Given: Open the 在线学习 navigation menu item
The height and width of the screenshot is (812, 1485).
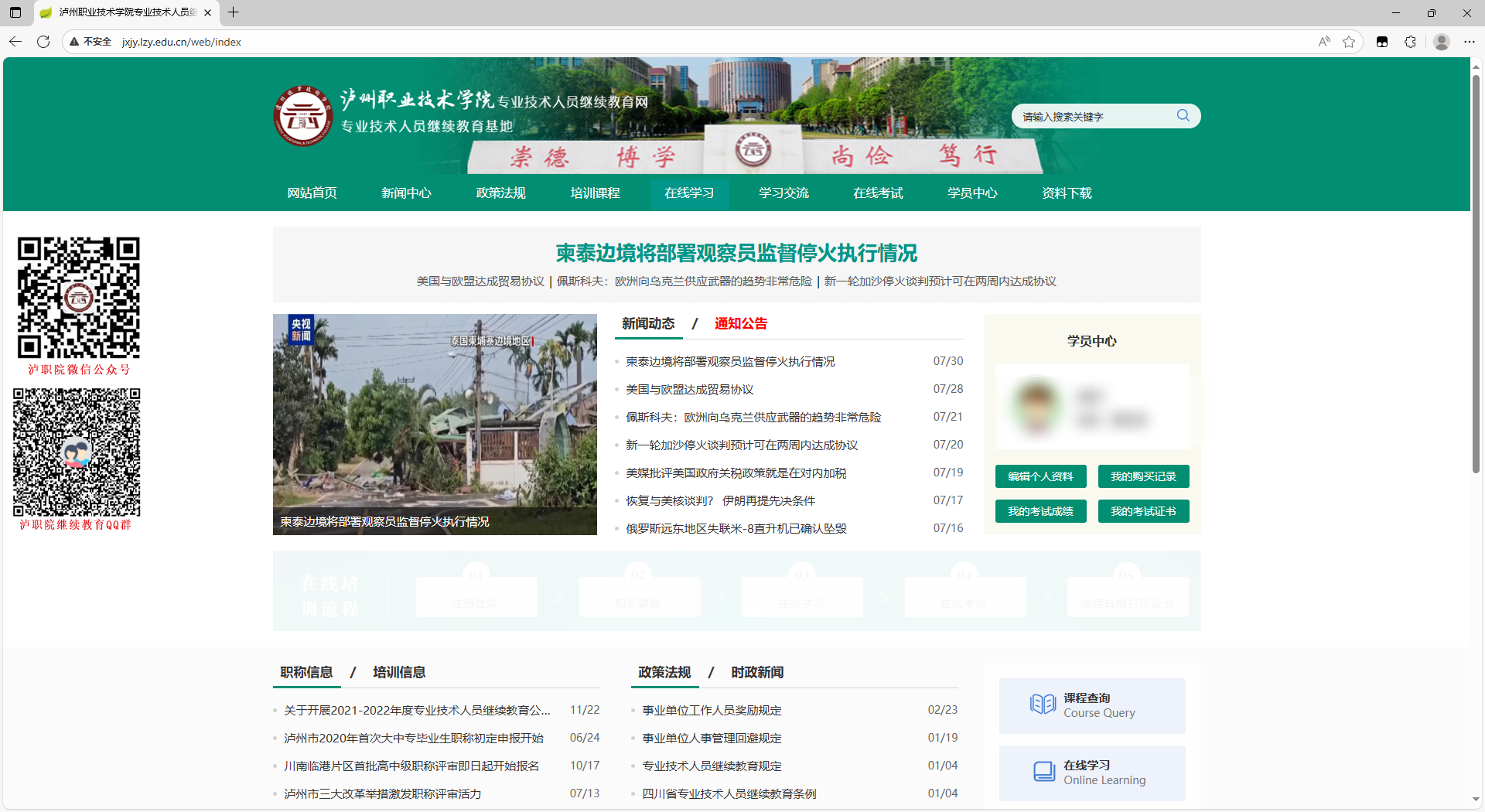Looking at the screenshot, I should click(x=688, y=193).
